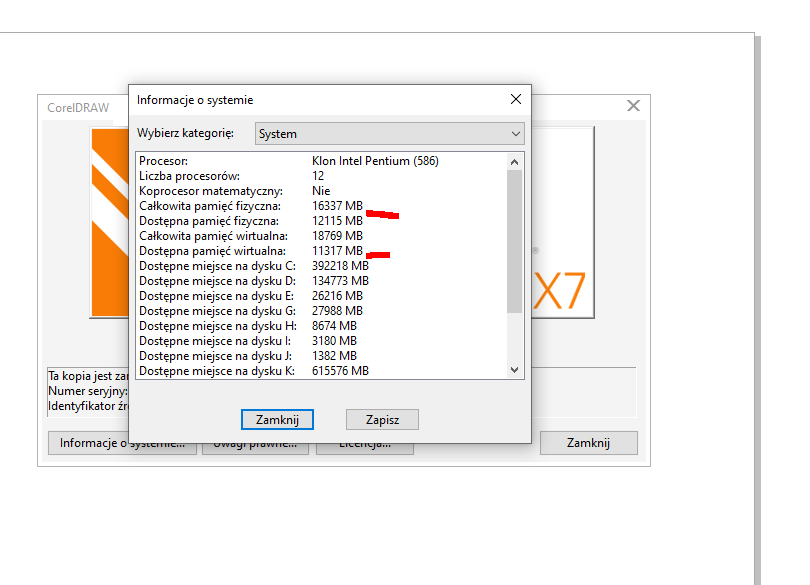Click the orange X7 logo
Screen dimensions: 810x585
pyautogui.click(x=559, y=290)
